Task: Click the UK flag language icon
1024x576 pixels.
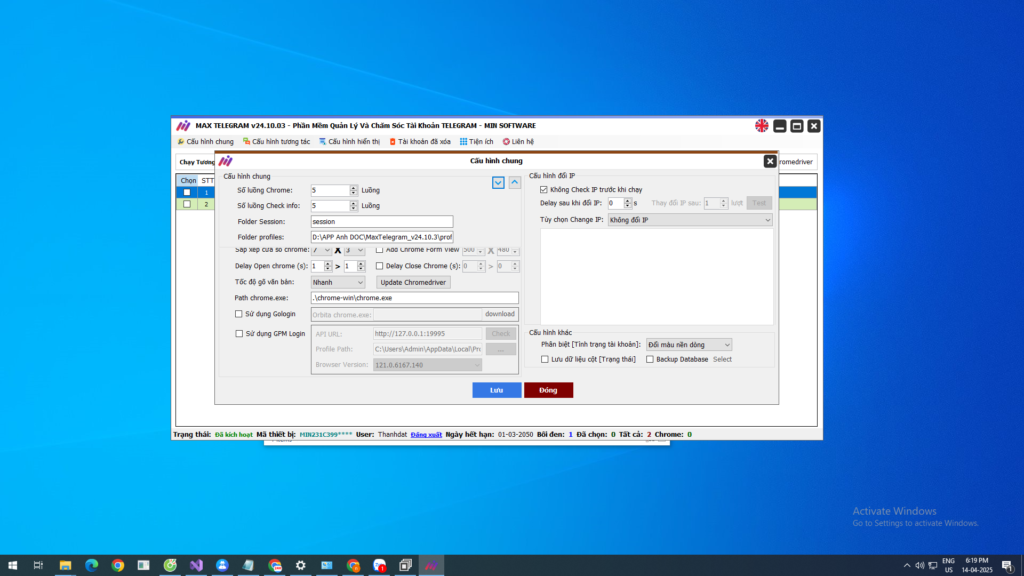Action: [x=762, y=126]
